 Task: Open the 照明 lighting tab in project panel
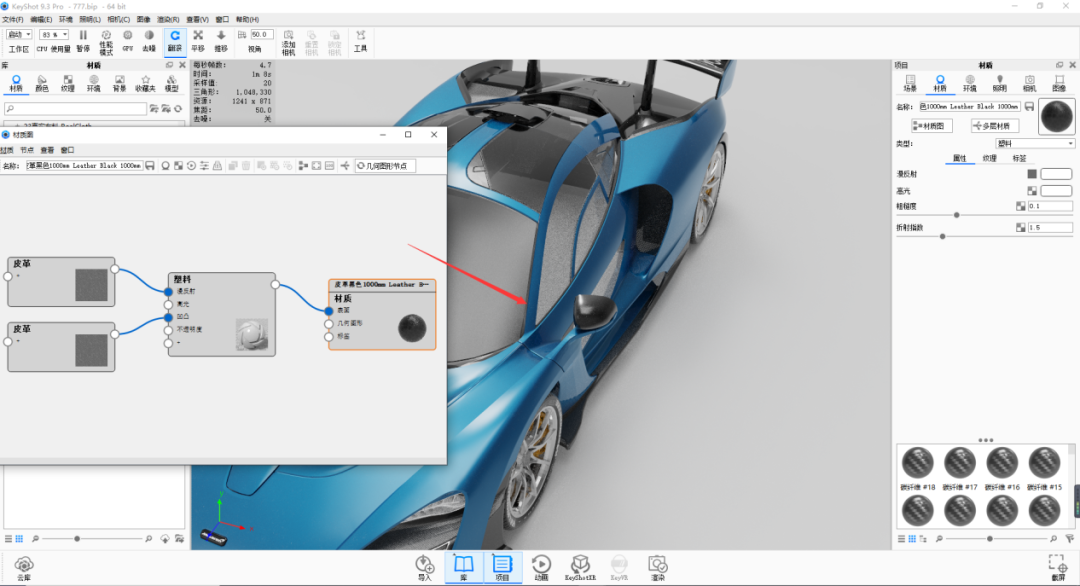[999, 83]
